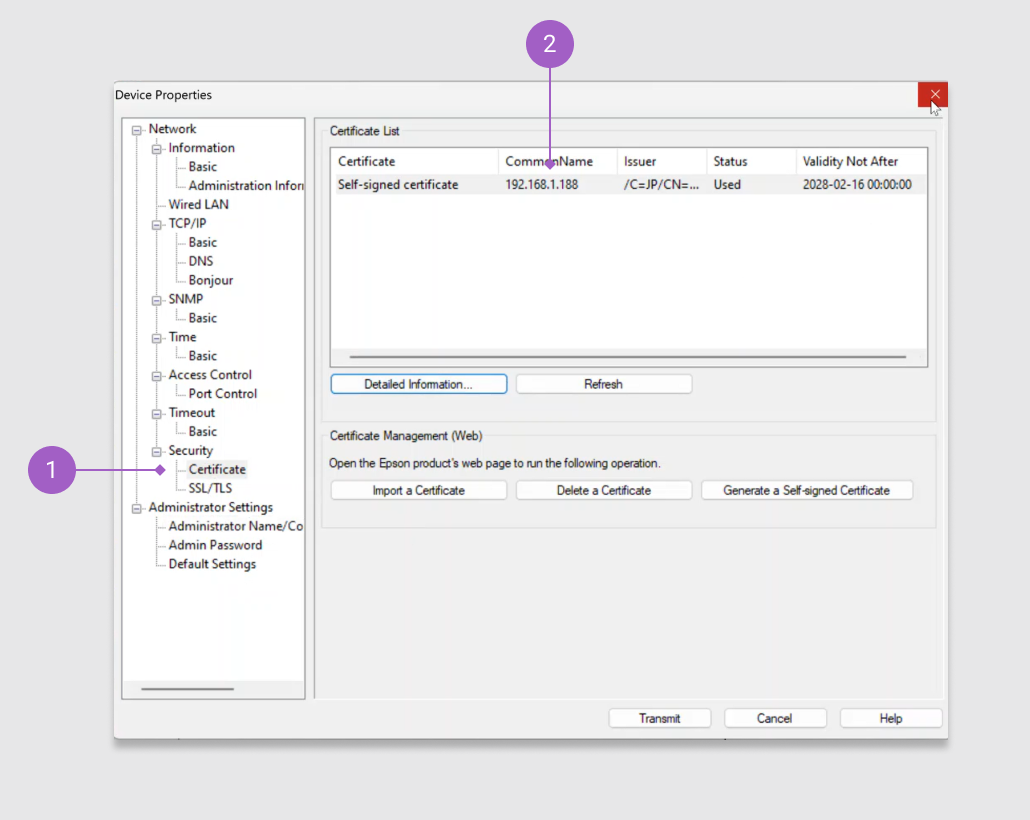Click the 2028-02-16 00:00:00 validity cell
Screen dimensions: 1030x820
click(x=857, y=185)
